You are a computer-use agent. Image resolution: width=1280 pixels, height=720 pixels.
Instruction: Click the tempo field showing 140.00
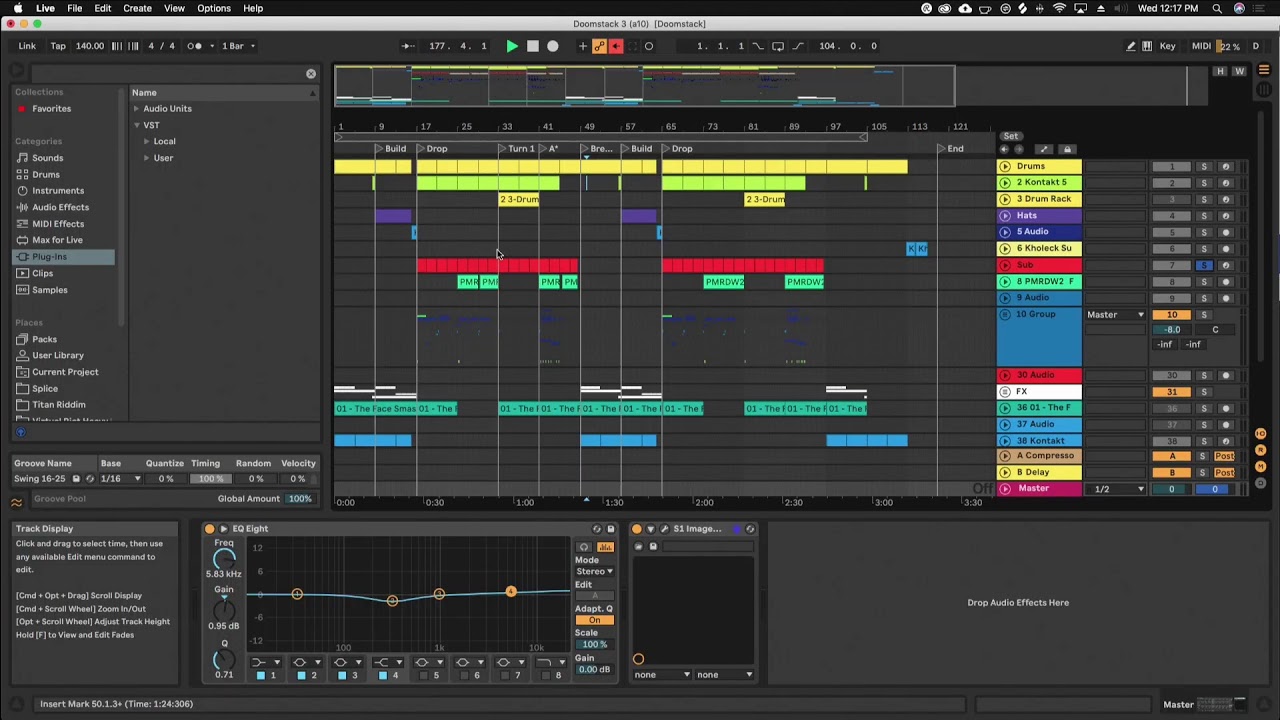pyautogui.click(x=90, y=46)
